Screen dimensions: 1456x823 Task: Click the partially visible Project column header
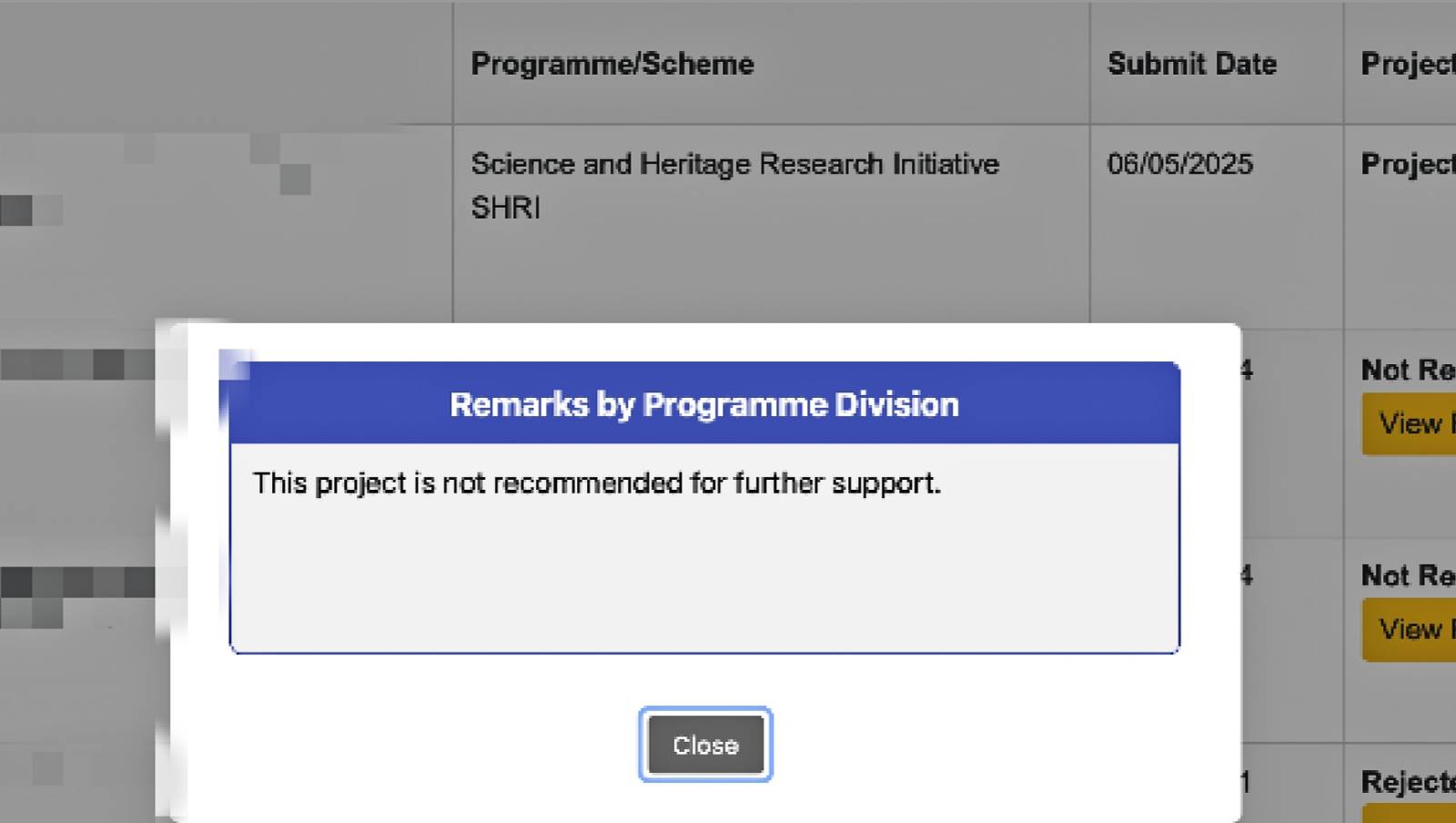(x=1407, y=64)
